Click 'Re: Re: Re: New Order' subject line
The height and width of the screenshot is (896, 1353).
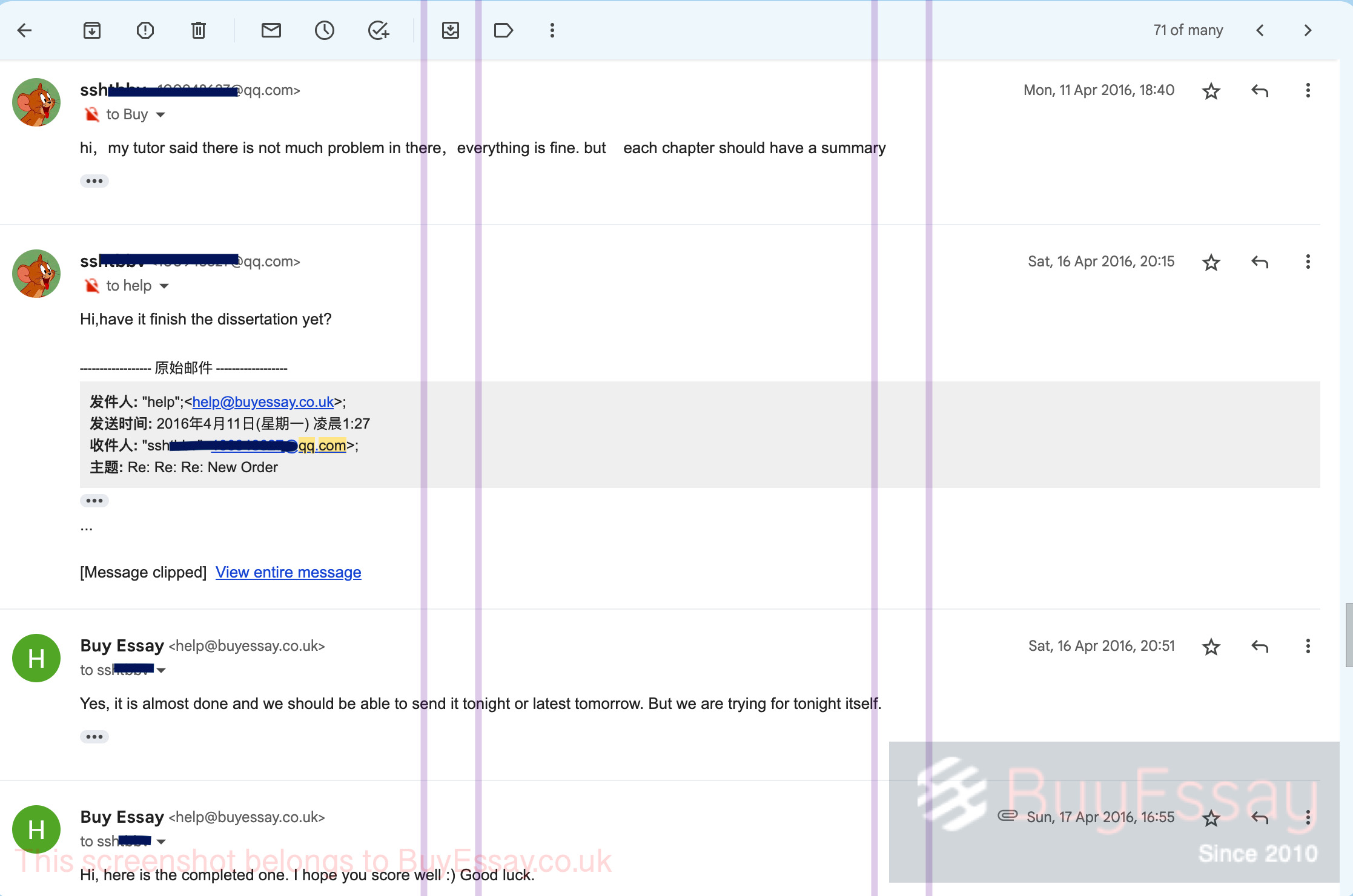tap(202, 467)
